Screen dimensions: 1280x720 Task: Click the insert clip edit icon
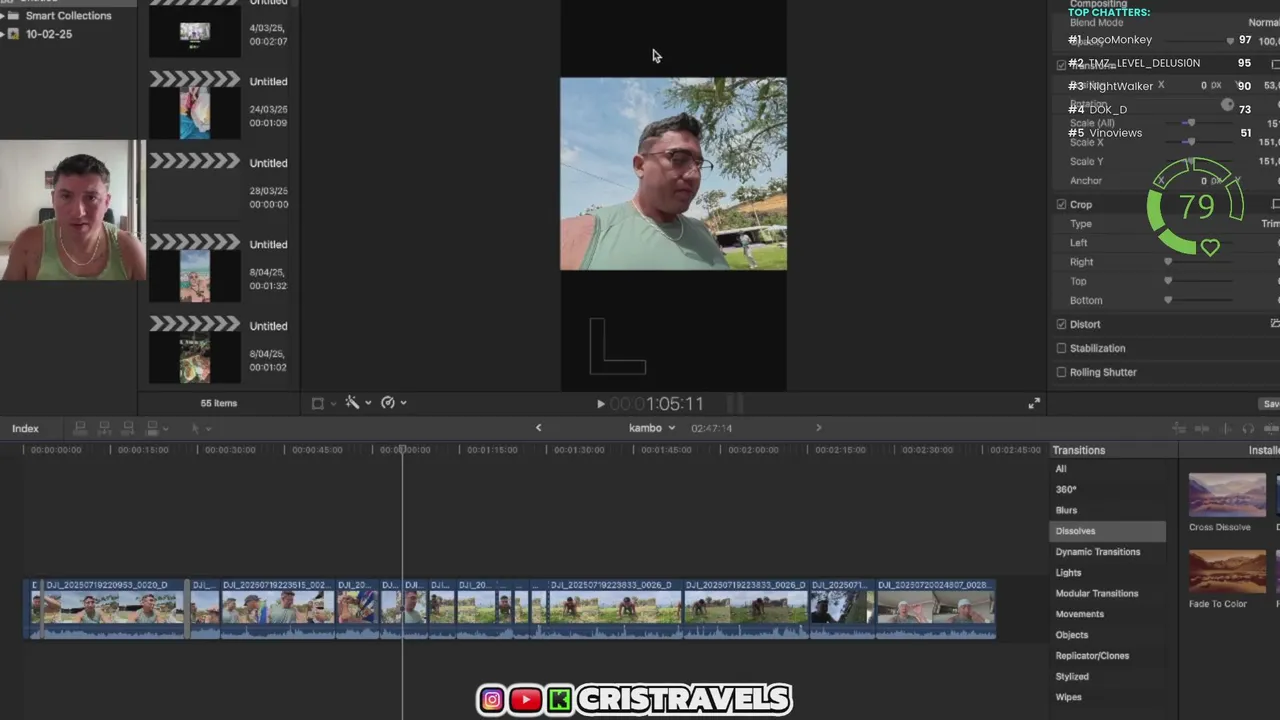point(104,428)
